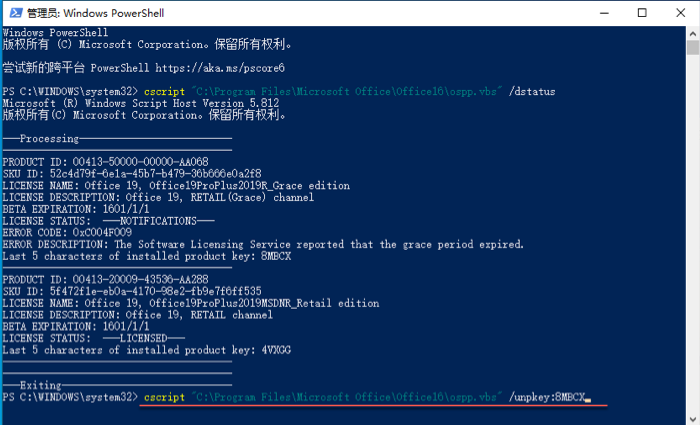Click the first cscript command word
Viewport: 700px width, 425px height.
point(162,91)
